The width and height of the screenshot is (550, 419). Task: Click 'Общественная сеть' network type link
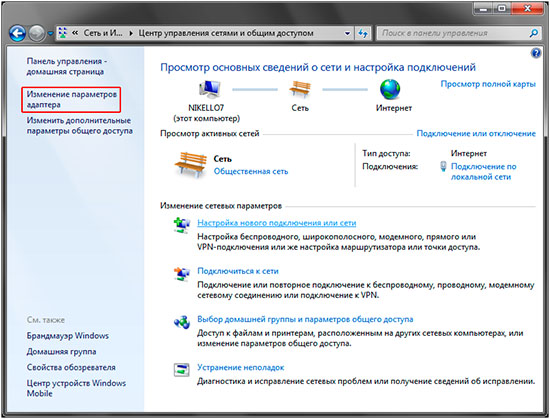click(251, 171)
